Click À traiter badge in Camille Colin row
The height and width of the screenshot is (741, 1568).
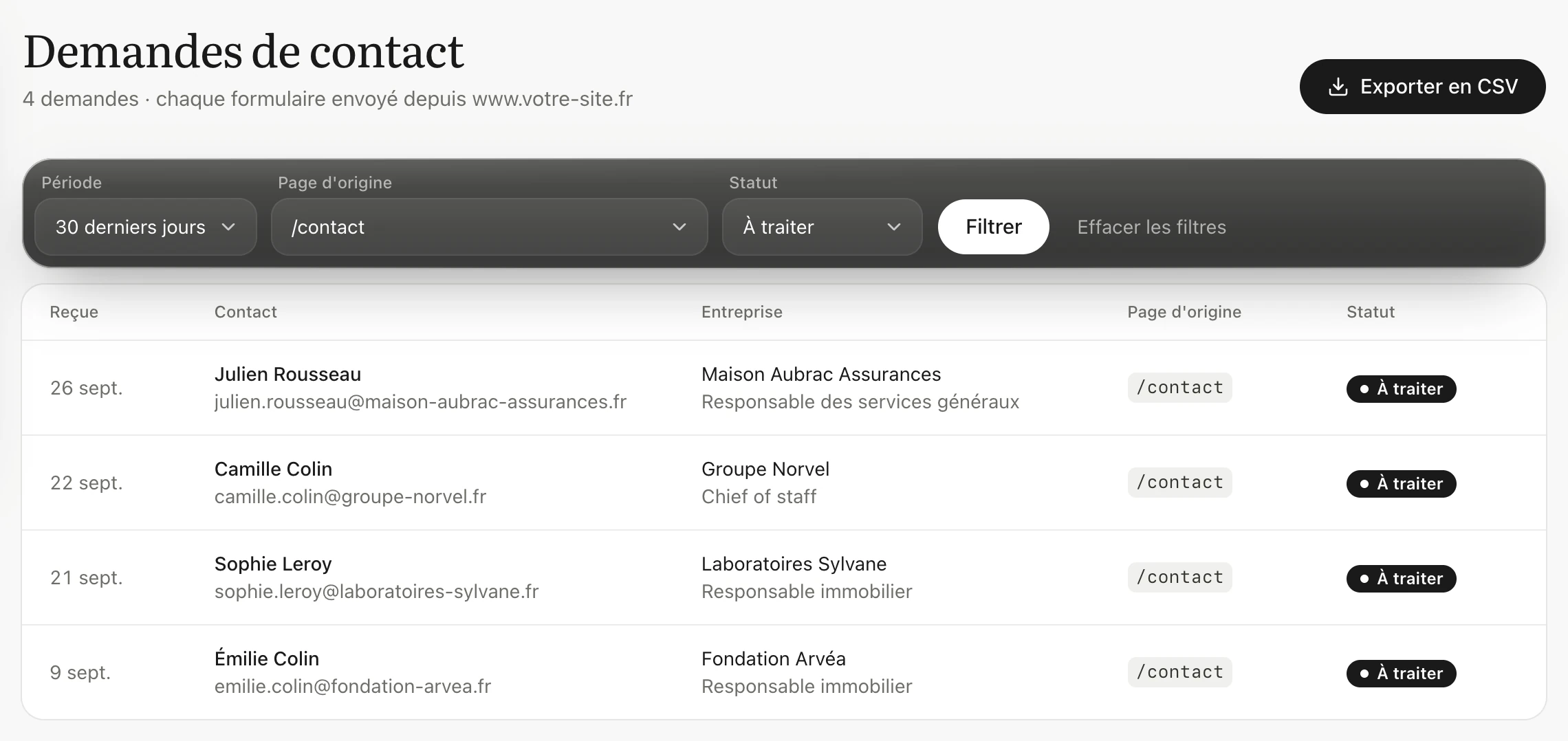point(1401,484)
